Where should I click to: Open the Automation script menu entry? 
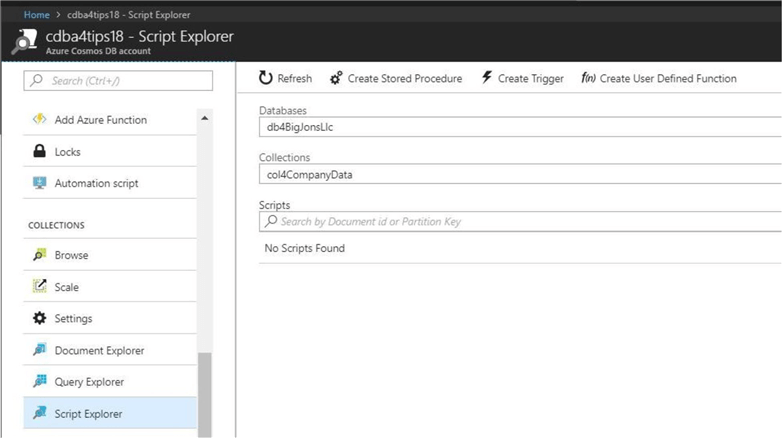[x=110, y=183]
